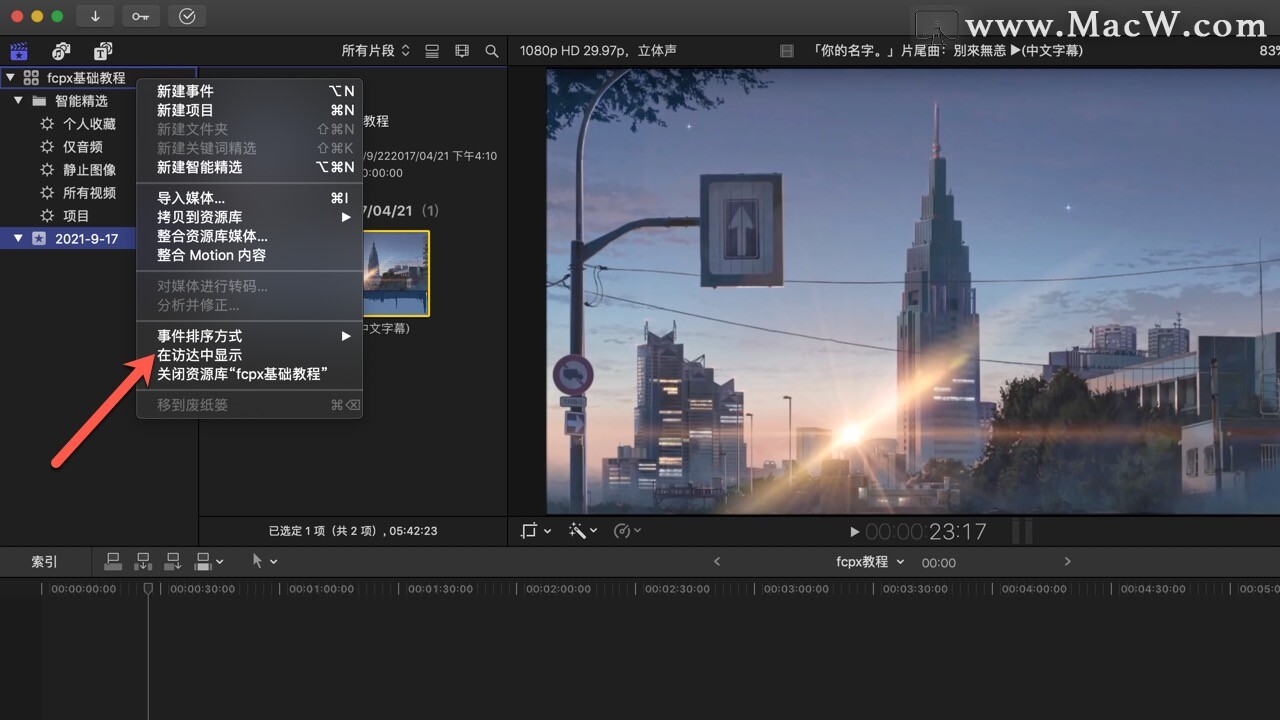This screenshot has width=1280, height=720.
Task: Open the photos and audio sidebar
Action: [61, 51]
